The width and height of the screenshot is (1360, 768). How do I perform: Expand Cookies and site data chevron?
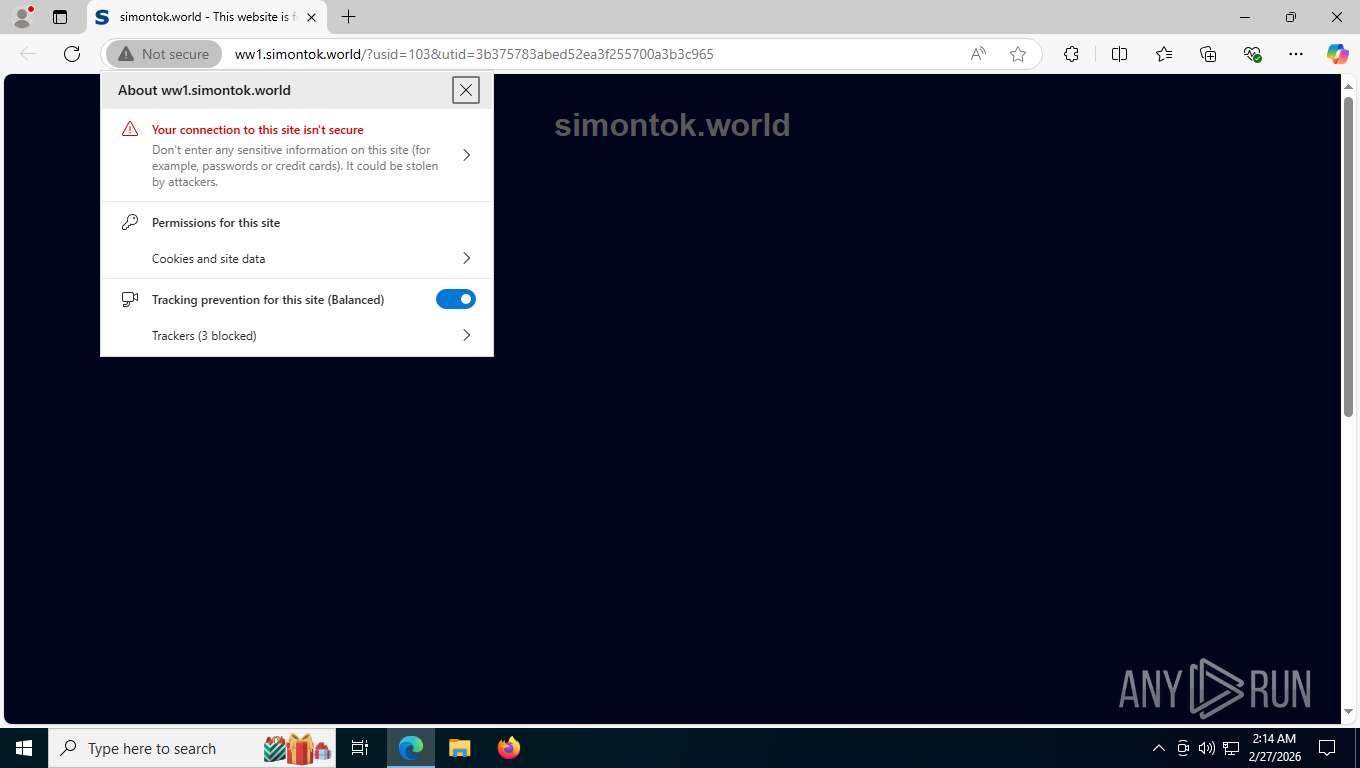[466, 258]
